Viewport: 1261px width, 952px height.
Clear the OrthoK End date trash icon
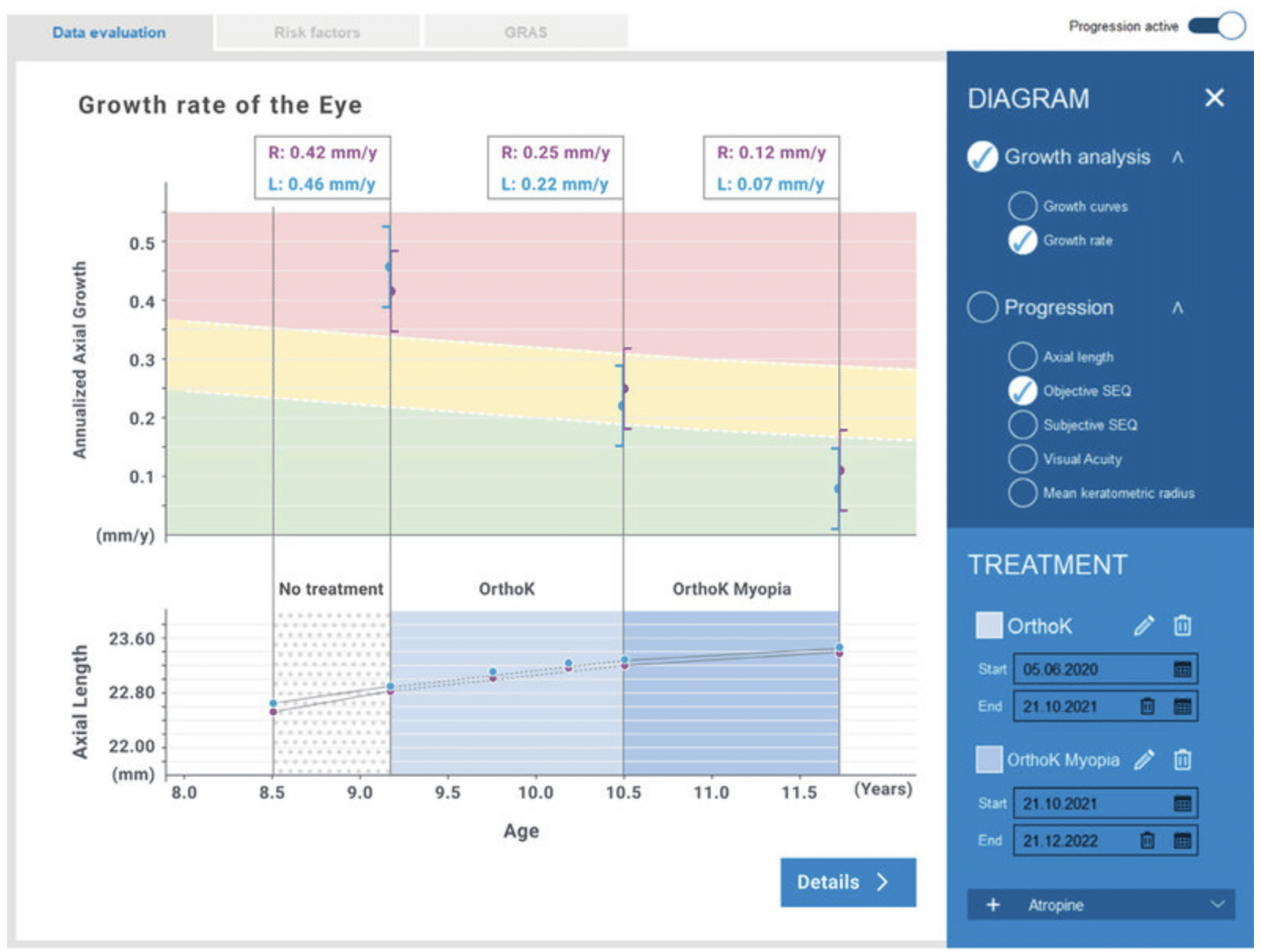1148,707
